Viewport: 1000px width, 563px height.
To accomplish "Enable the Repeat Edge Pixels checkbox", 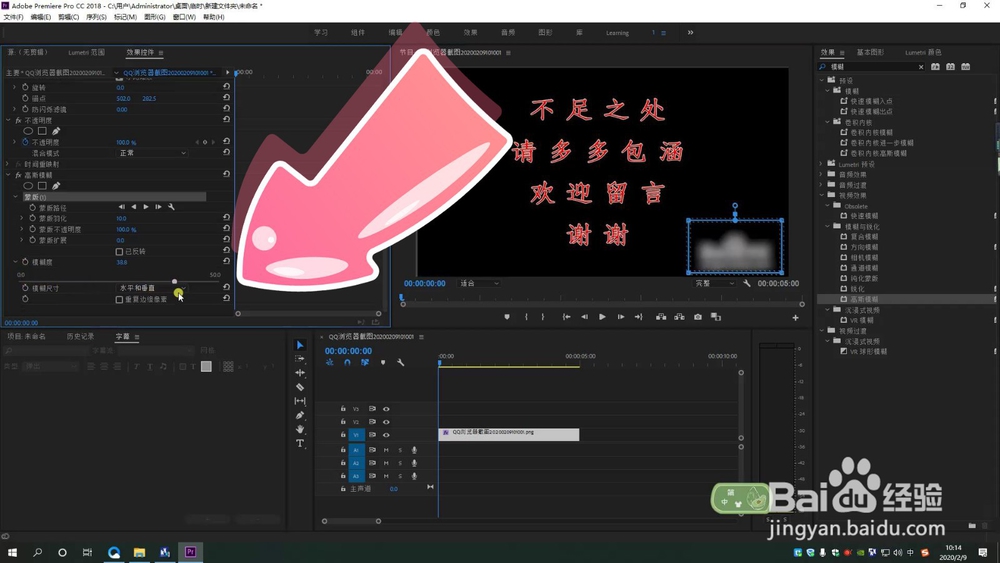I will click(119, 300).
